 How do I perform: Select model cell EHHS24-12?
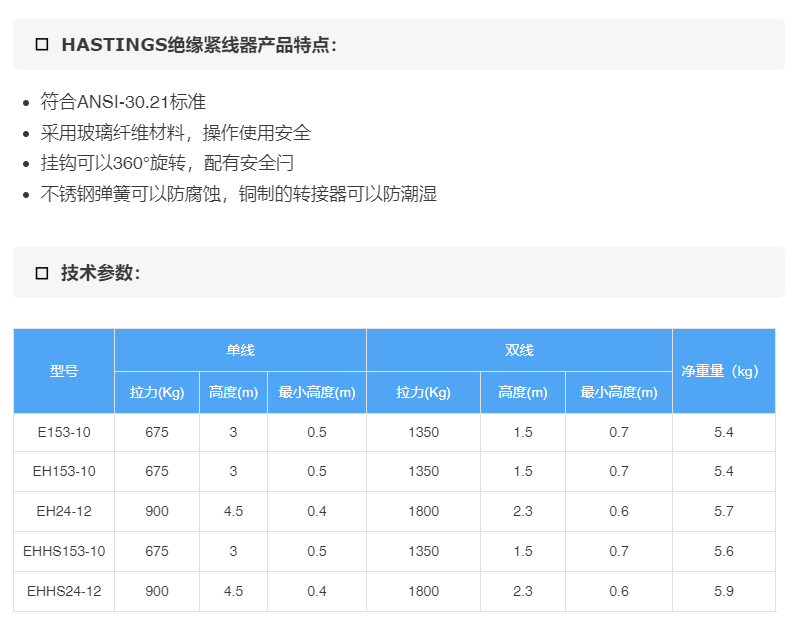point(64,591)
